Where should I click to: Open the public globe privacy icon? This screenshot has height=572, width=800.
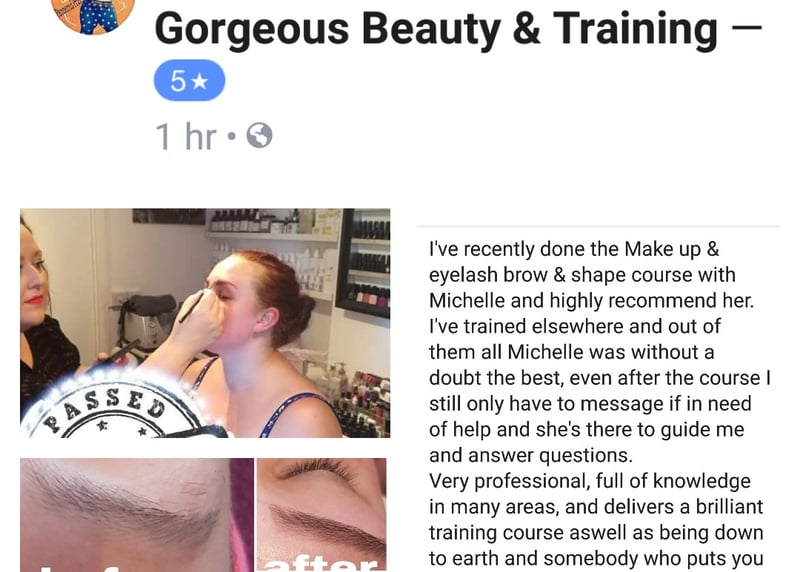[x=259, y=136]
